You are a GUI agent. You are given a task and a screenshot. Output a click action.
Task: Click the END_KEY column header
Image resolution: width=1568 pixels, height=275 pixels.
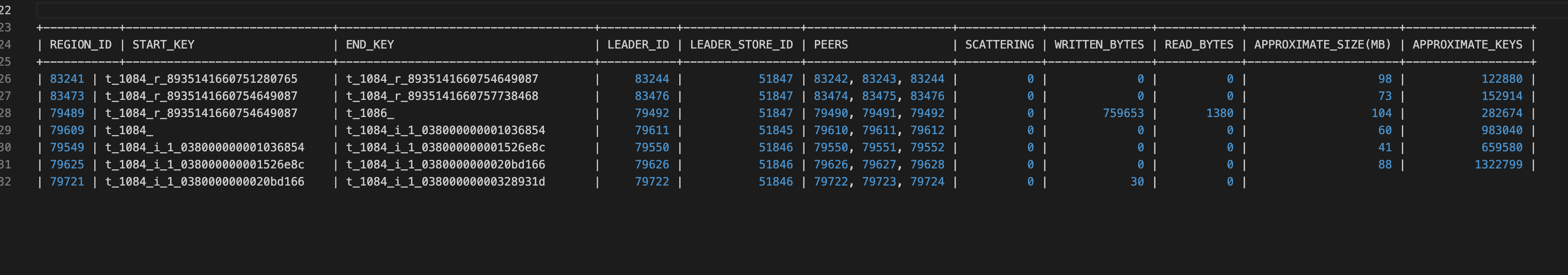tap(370, 44)
